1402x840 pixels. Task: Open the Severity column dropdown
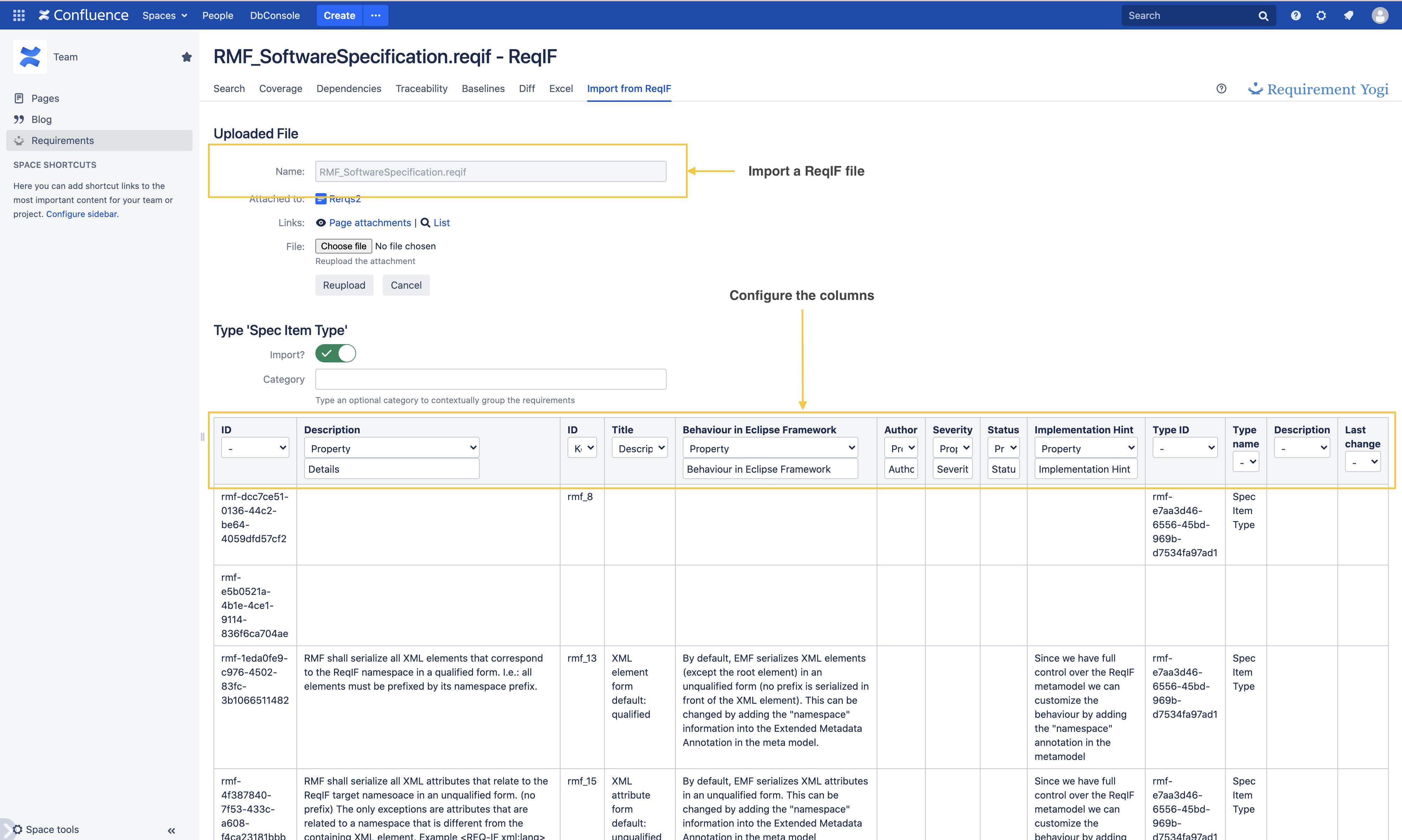(952, 448)
